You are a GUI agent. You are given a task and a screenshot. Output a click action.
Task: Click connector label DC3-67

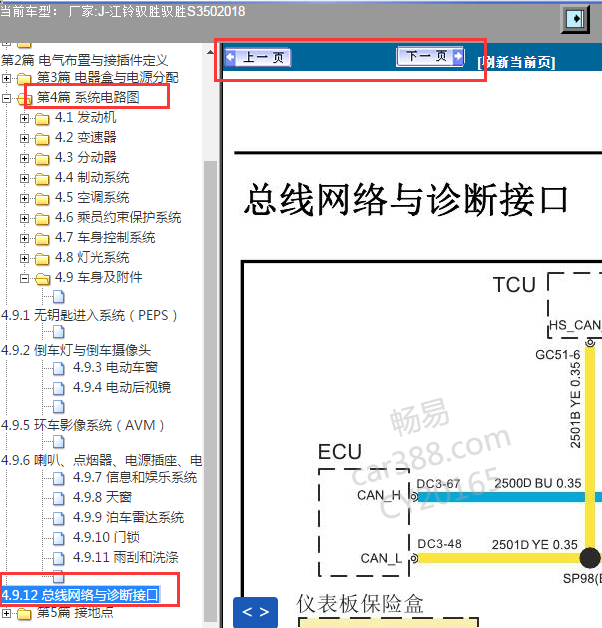pos(438,484)
